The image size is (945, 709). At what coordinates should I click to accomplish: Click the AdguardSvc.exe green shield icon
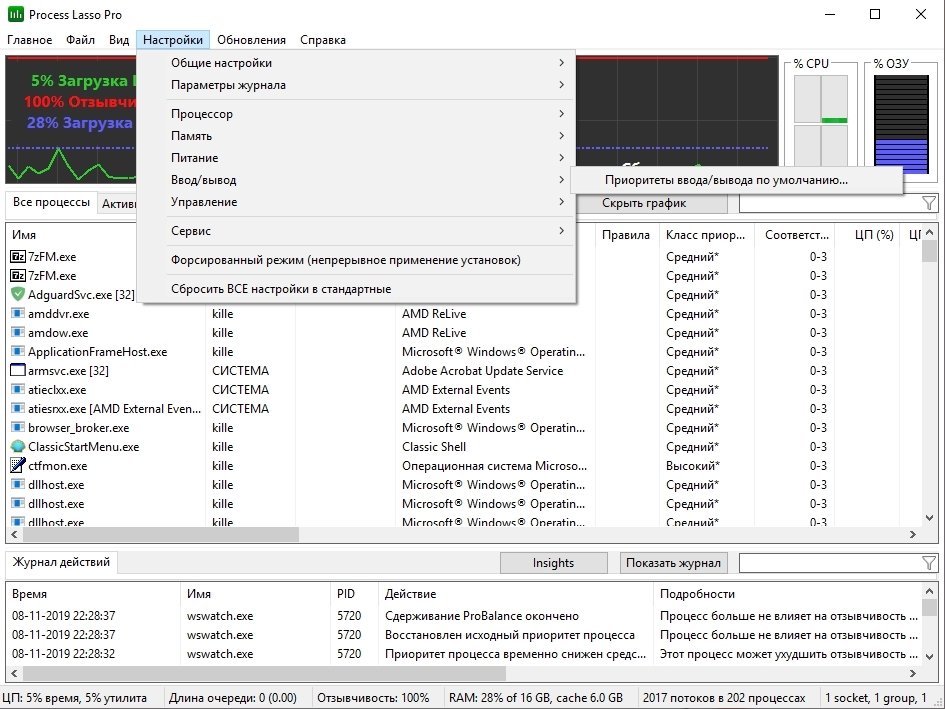point(18,294)
